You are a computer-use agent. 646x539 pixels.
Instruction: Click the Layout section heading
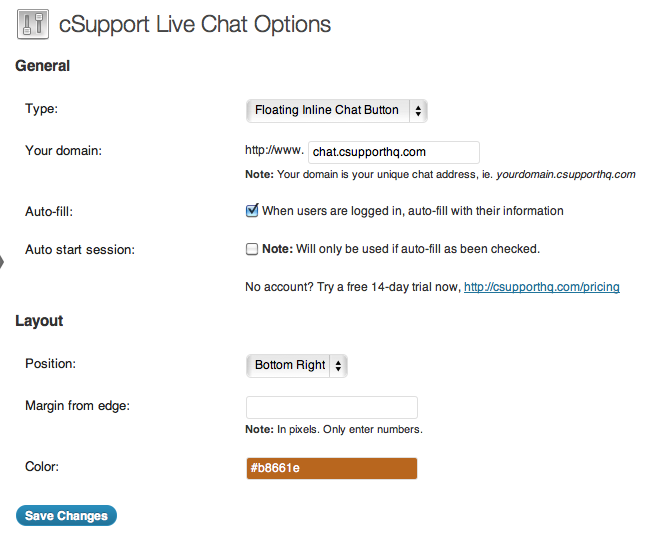[x=39, y=321]
